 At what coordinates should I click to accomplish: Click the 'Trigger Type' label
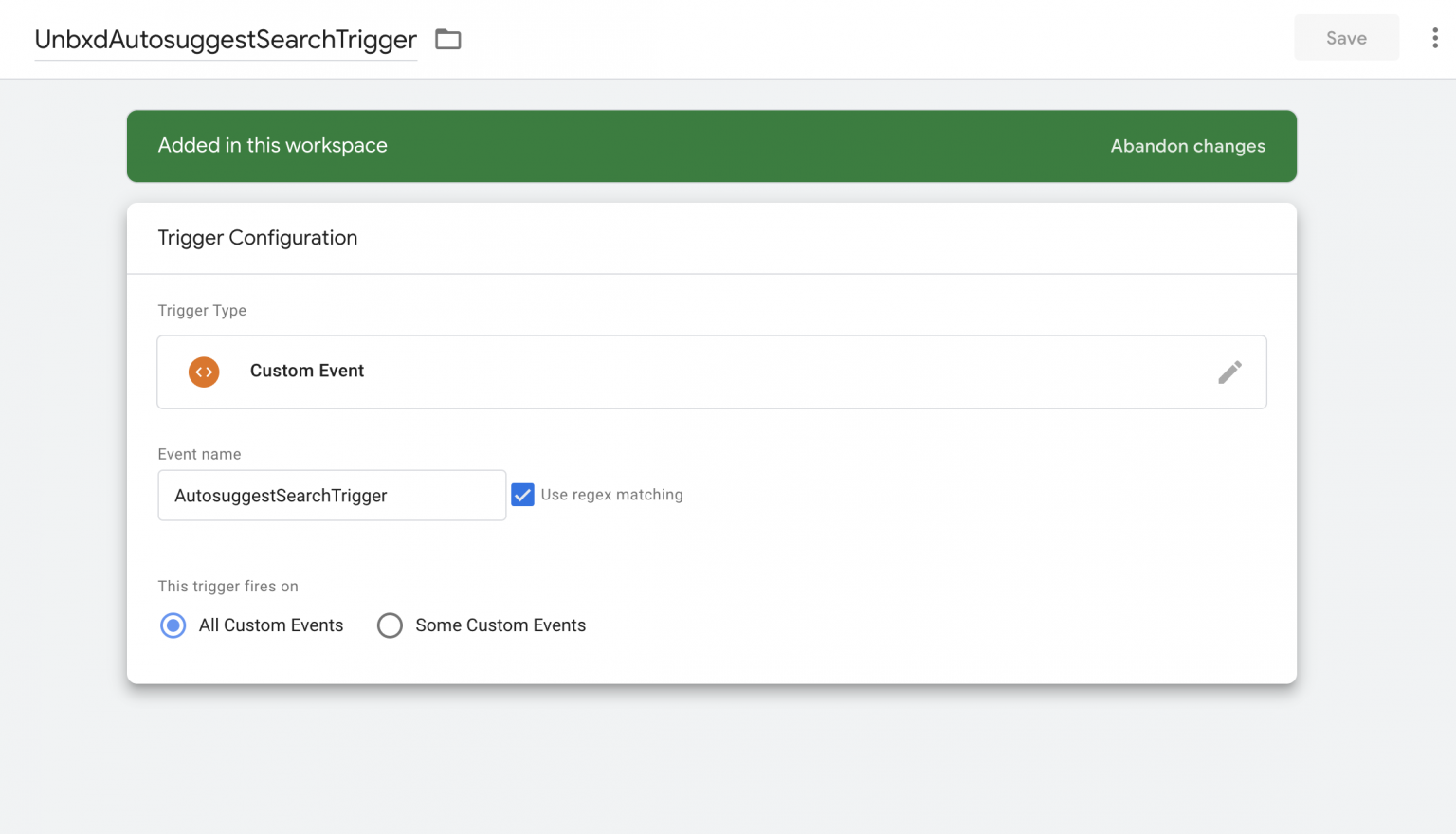pos(202,310)
